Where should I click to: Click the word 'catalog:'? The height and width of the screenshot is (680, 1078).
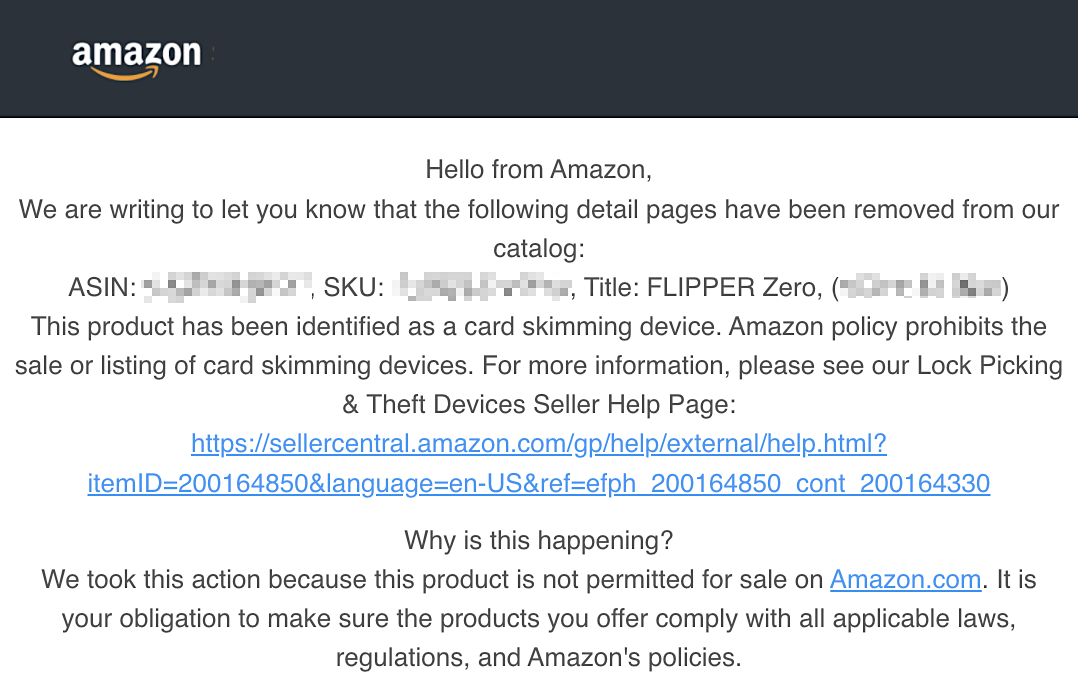[x=538, y=248]
